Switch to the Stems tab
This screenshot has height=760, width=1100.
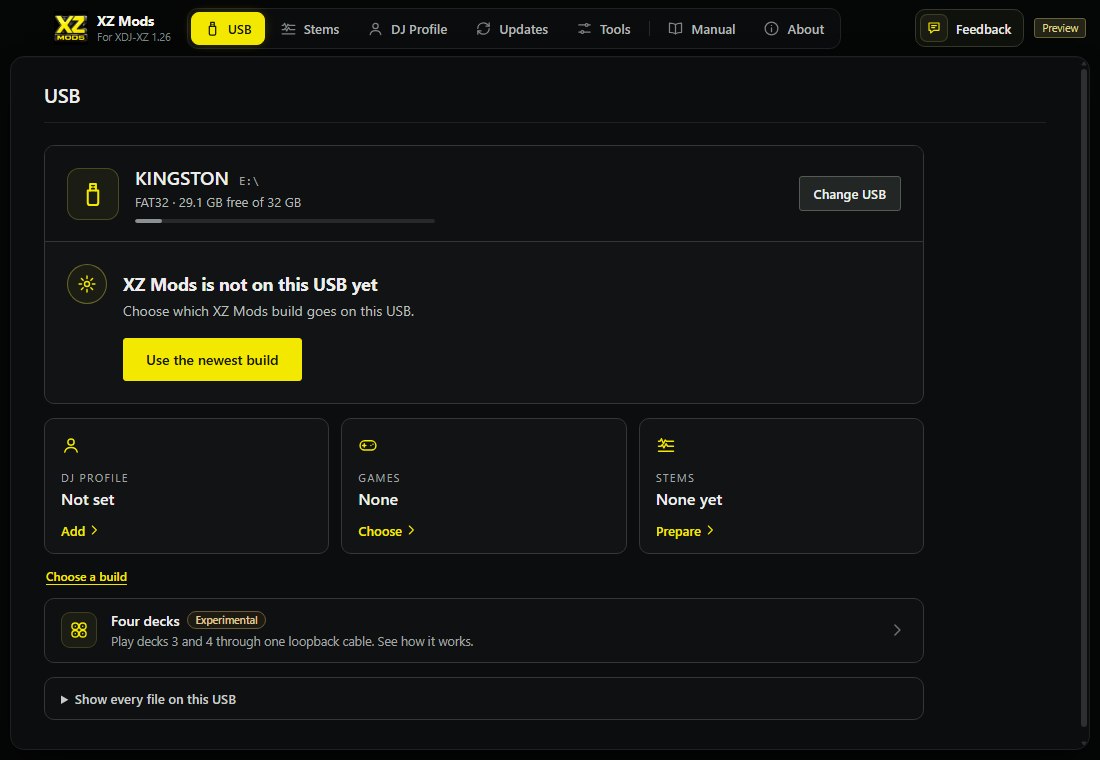pyautogui.click(x=310, y=29)
